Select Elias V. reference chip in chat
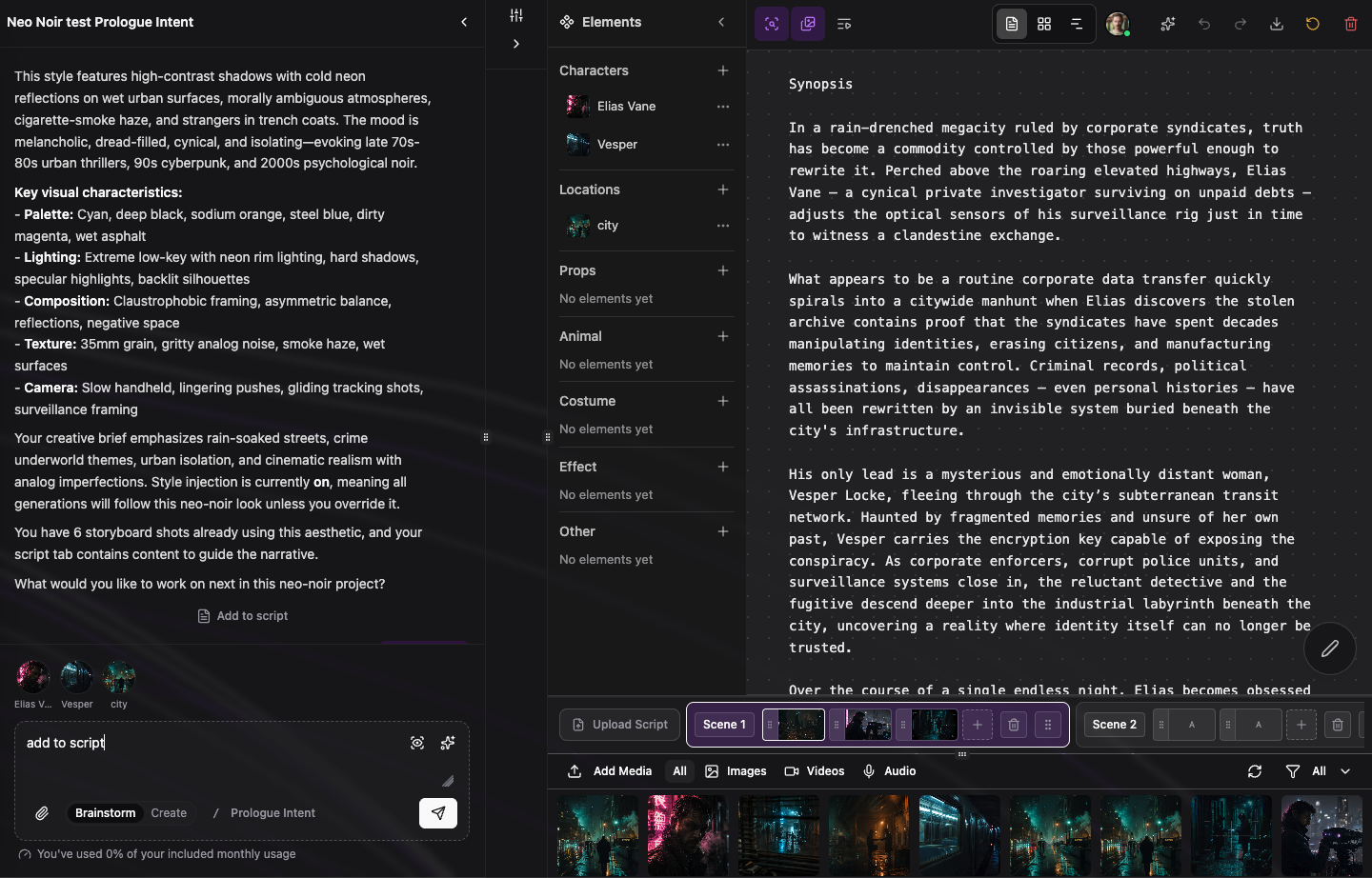Viewport: 1372px width, 878px height. [32, 685]
